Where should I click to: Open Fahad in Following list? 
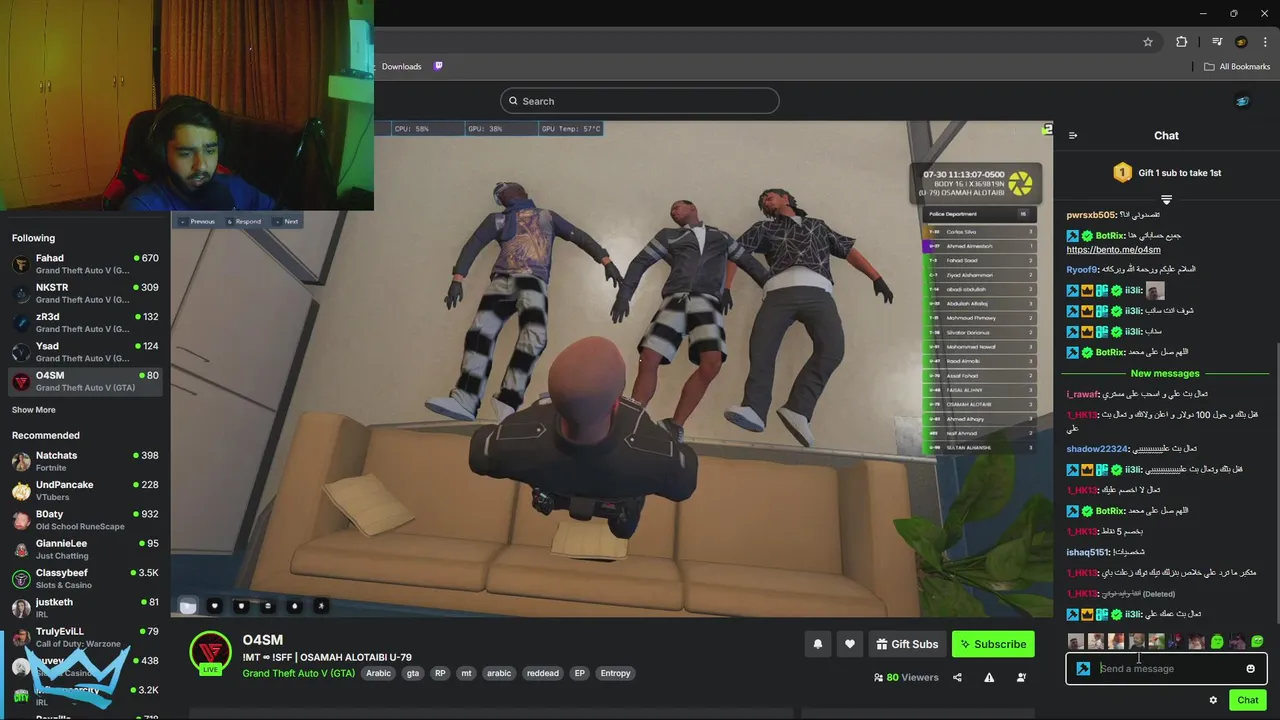[x=85, y=264]
